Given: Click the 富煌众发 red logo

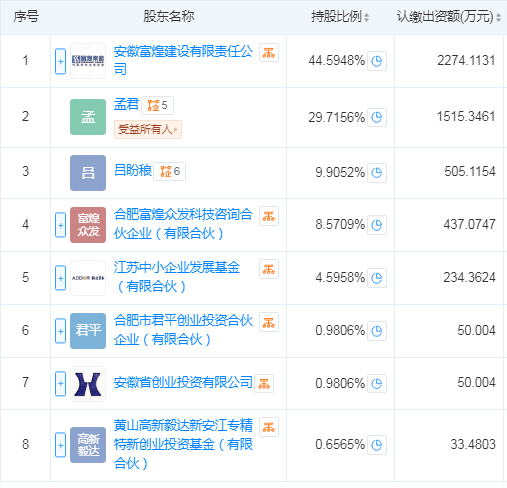Looking at the screenshot, I should click(88, 225).
